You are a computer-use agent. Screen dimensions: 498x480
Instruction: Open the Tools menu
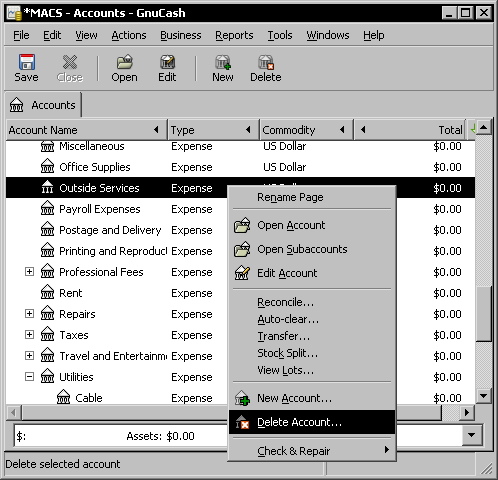coord(280,35)
